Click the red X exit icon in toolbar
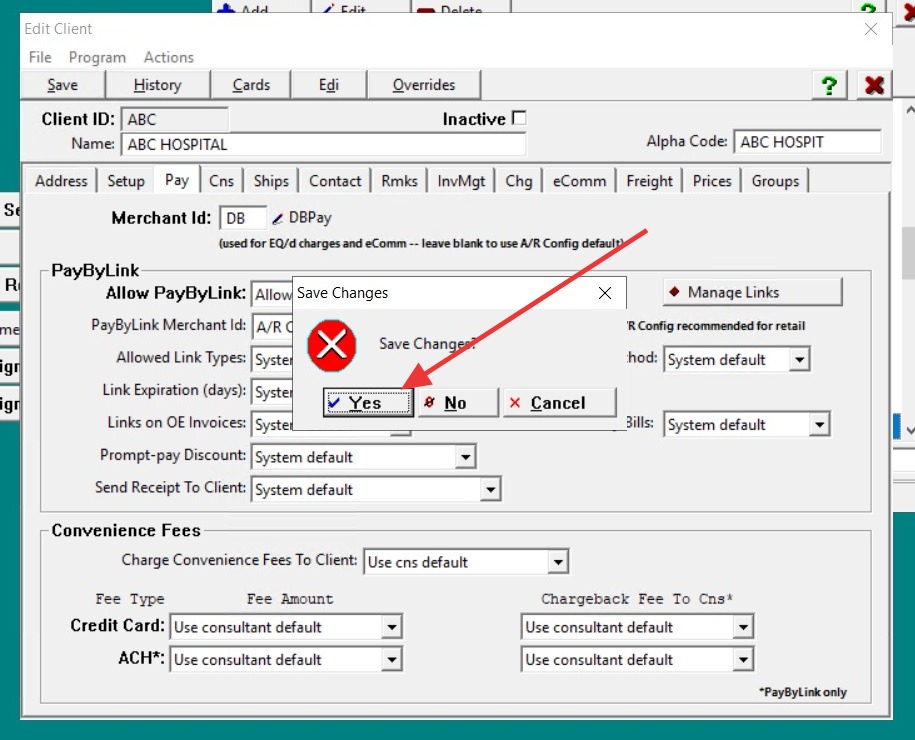Image resolution: width=915 pixels, height=740 pixels. [x=874, y=85]
